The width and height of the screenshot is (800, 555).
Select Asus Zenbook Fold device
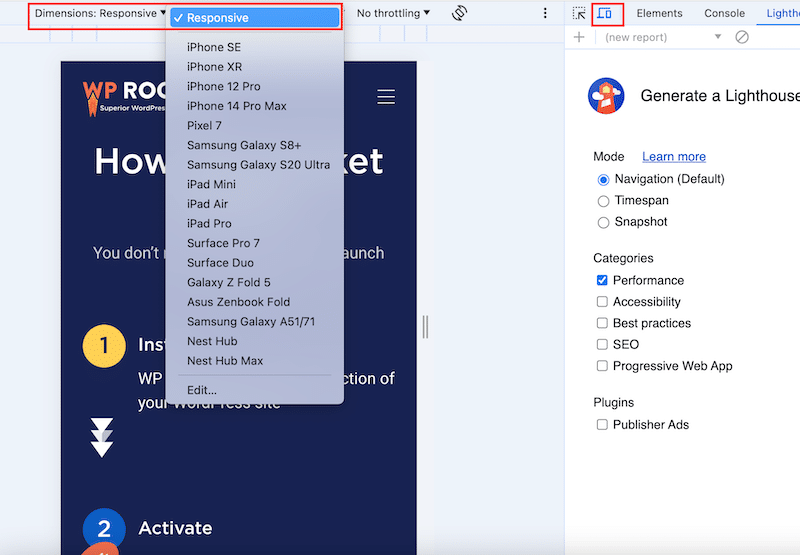pyautogui.click(x=238, y=302)
